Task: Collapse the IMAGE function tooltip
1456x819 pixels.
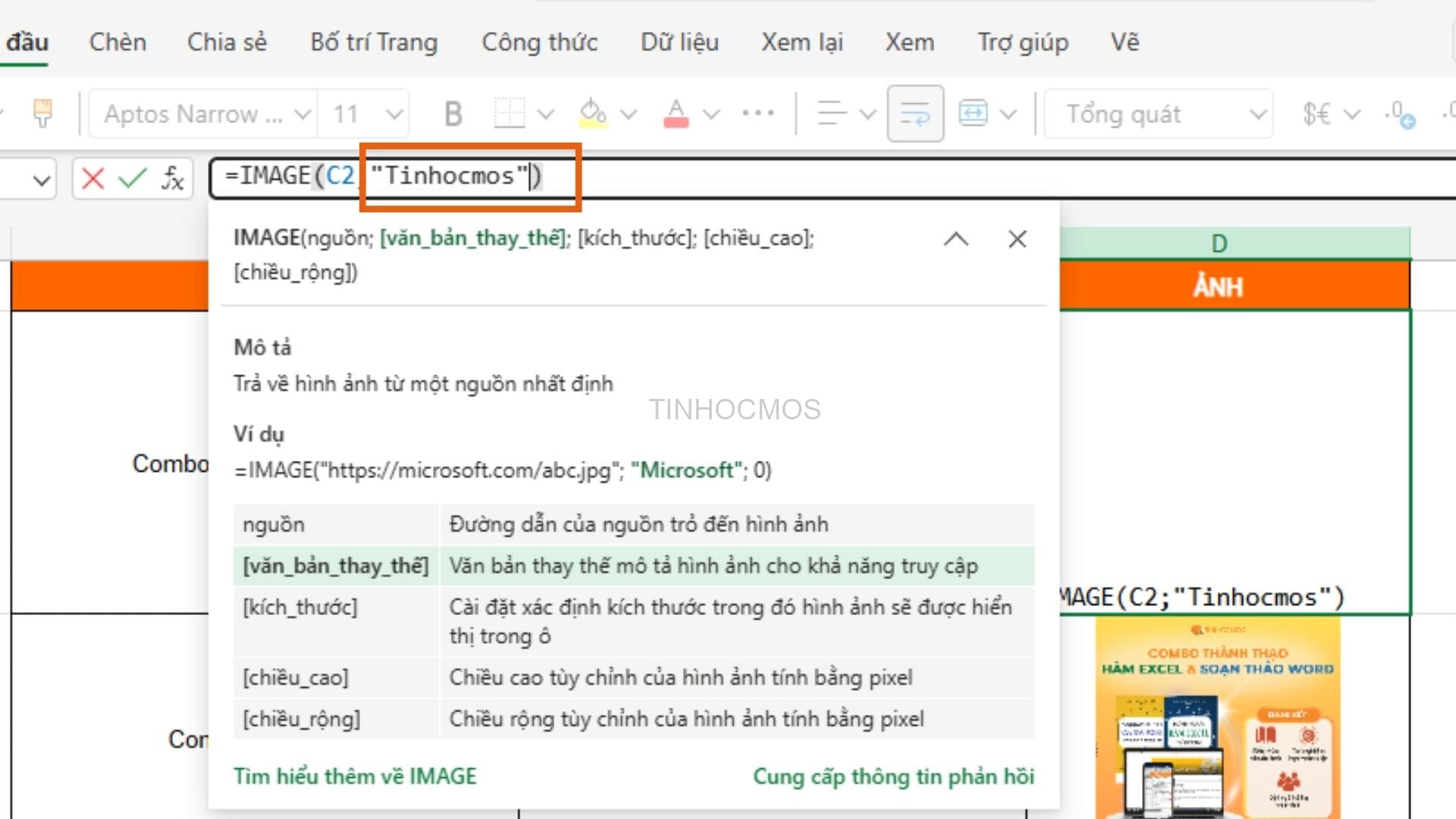Action: 956,240
